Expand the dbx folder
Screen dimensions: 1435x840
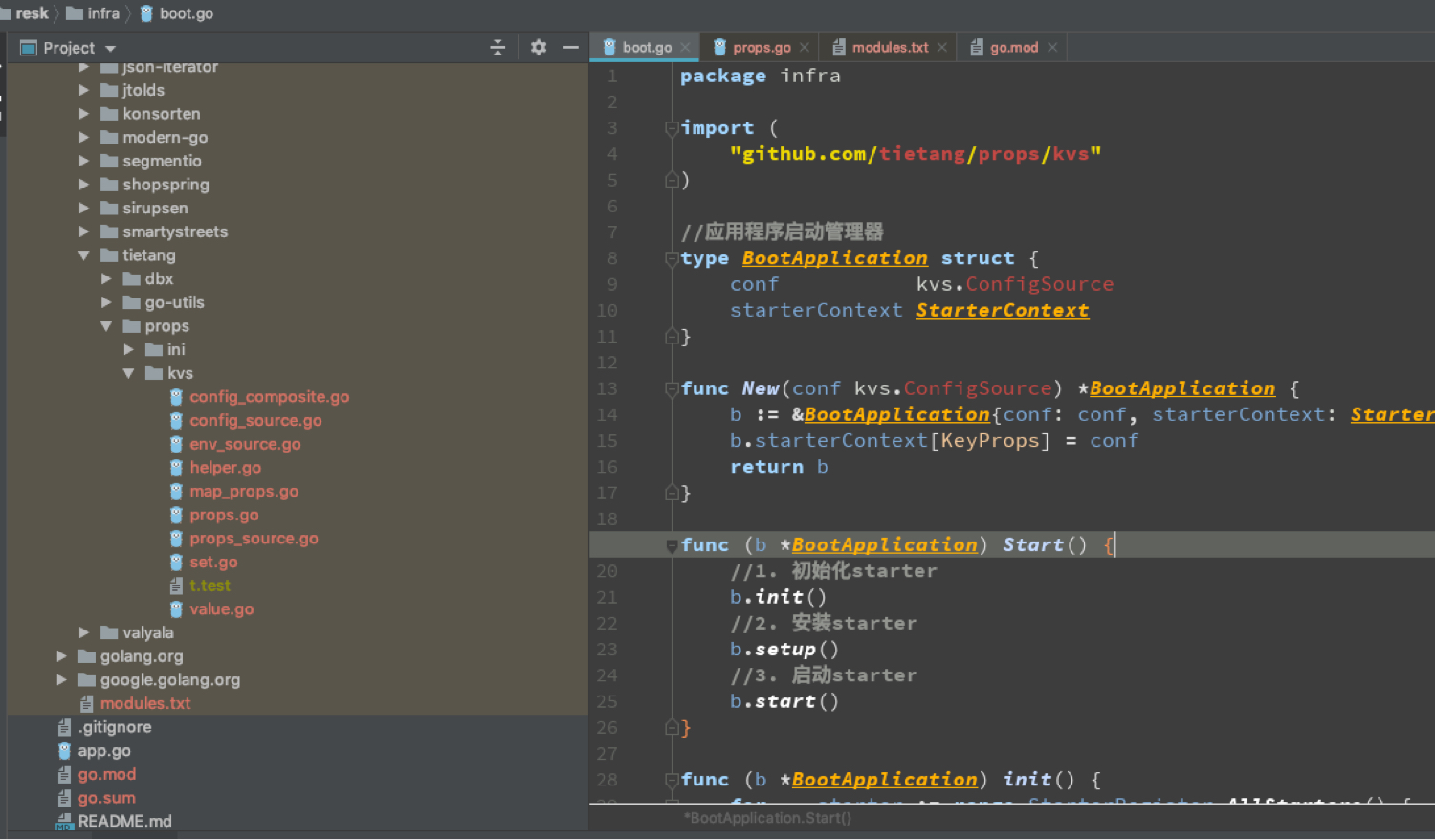[106, 278]
